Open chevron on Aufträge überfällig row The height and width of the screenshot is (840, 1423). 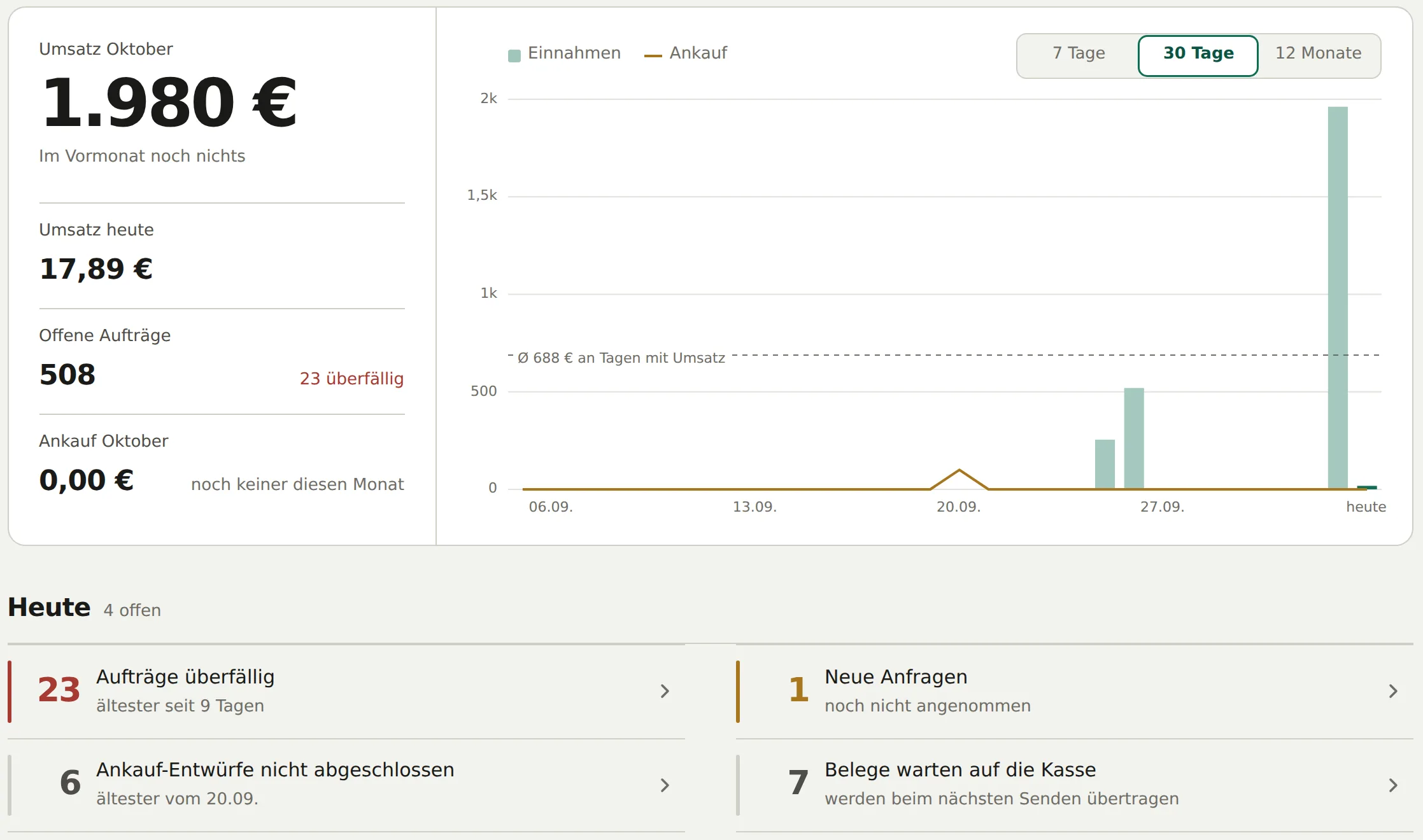tap(665, 691)
